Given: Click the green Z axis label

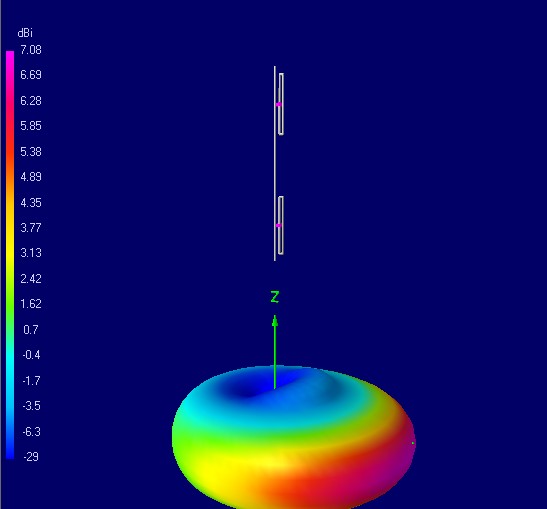Looking at the screenshot, I should point(275,297).
